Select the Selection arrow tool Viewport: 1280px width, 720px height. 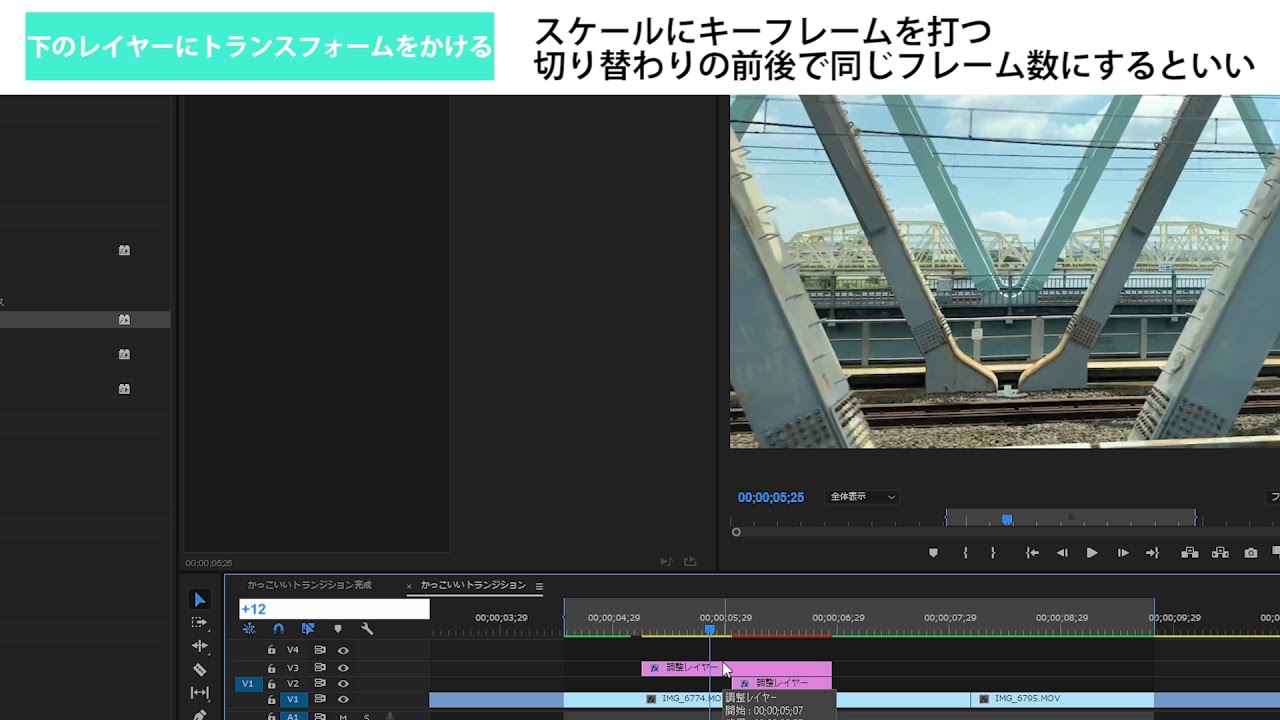[x=200, y=599]
